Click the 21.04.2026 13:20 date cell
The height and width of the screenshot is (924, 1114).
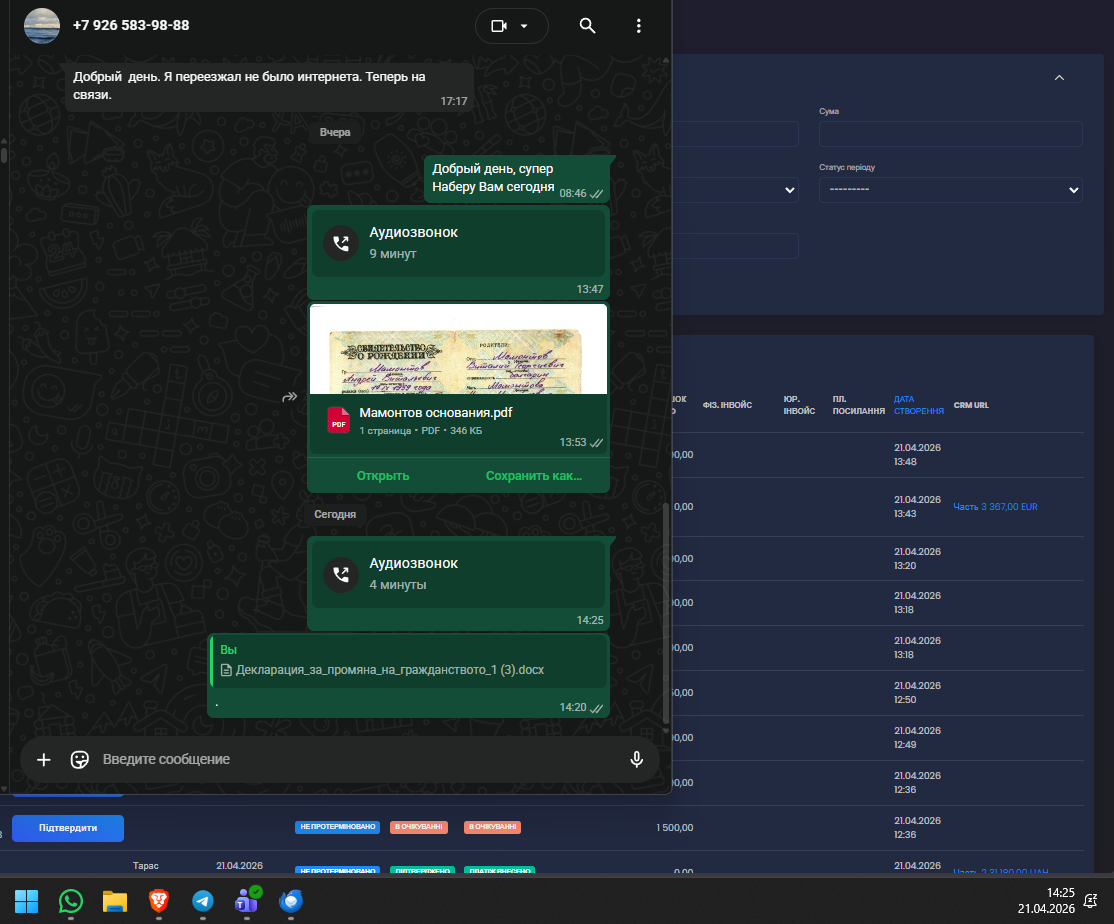point(917,558)
